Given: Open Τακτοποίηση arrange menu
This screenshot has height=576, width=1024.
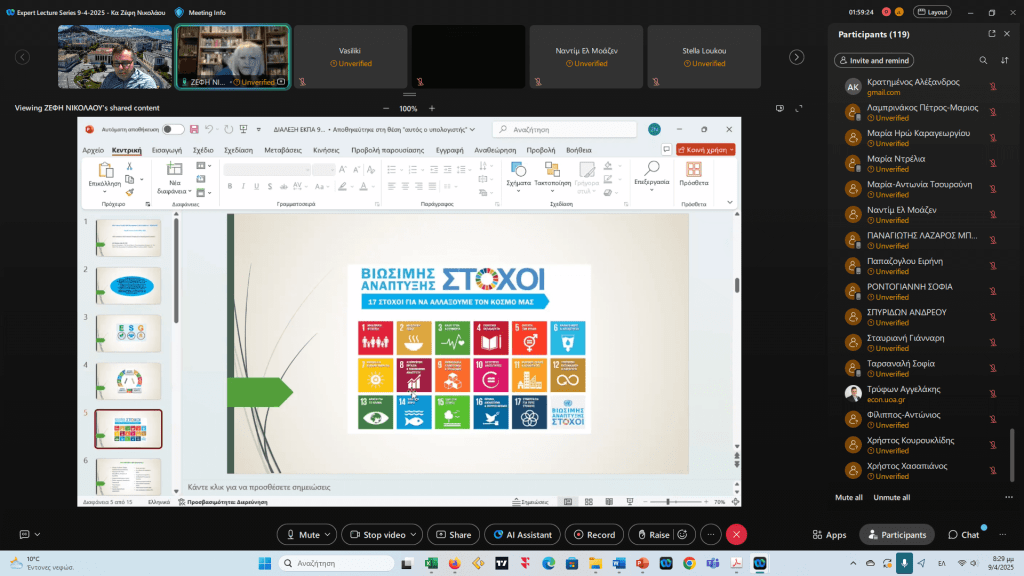Looking at the screenshot, I should click(552, 176).
